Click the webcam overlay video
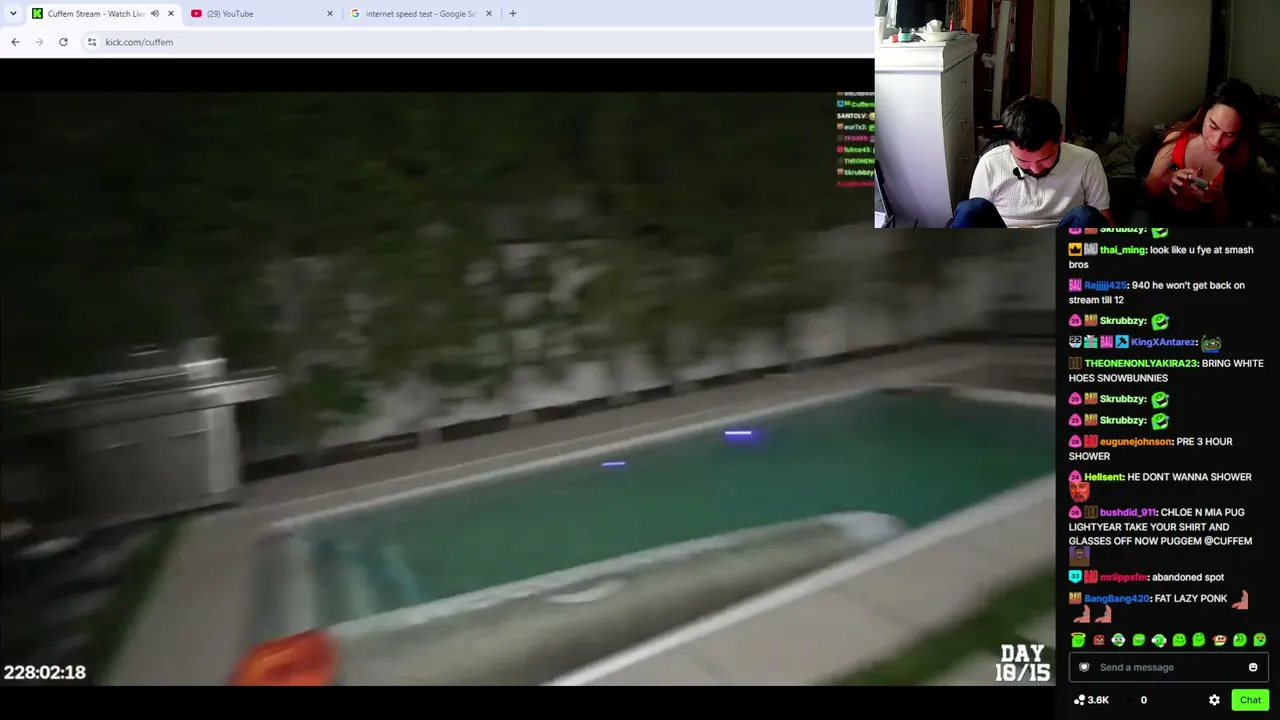 [1077, 114]
